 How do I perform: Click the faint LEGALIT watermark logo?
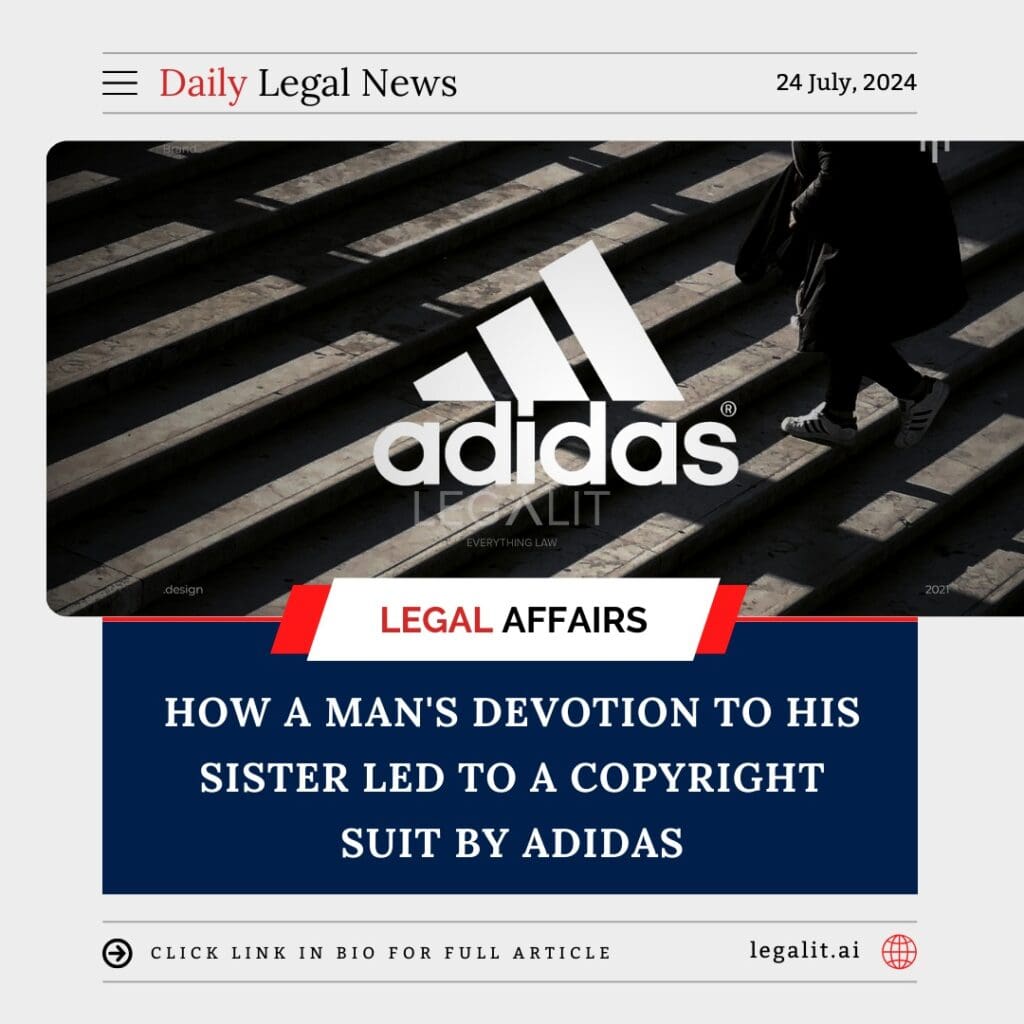[511, 509]
